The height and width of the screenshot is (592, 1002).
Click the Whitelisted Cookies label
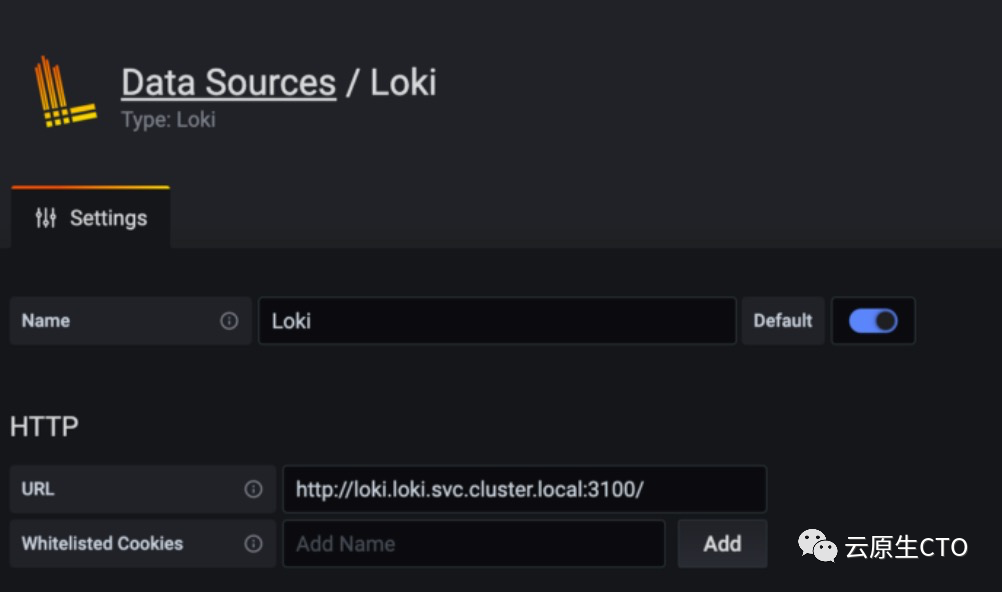tap(102, 544)
